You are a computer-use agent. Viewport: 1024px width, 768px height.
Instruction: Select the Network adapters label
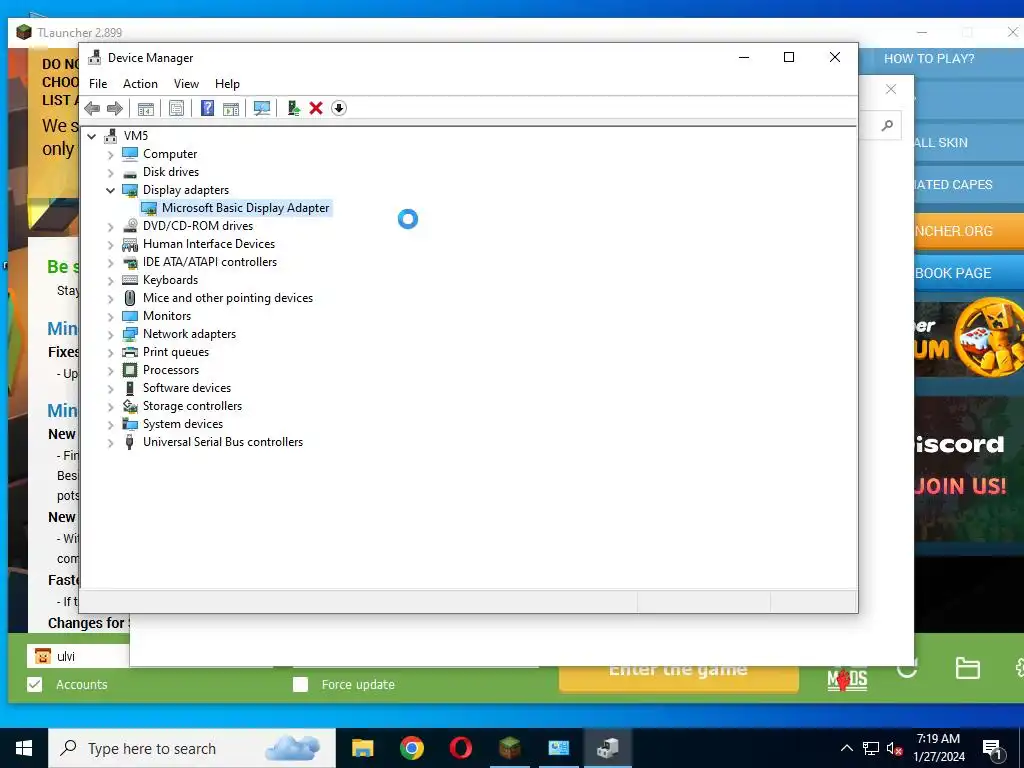189,334
